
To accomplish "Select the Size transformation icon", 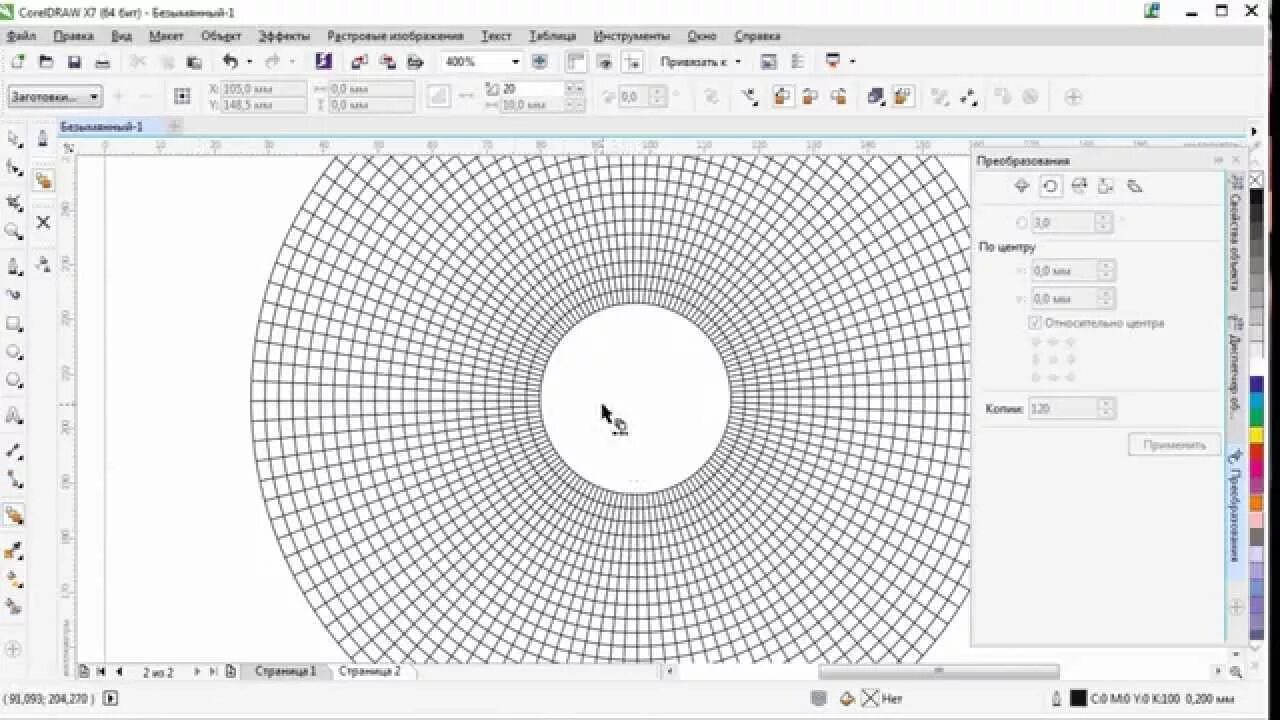I will (1106, 186).
